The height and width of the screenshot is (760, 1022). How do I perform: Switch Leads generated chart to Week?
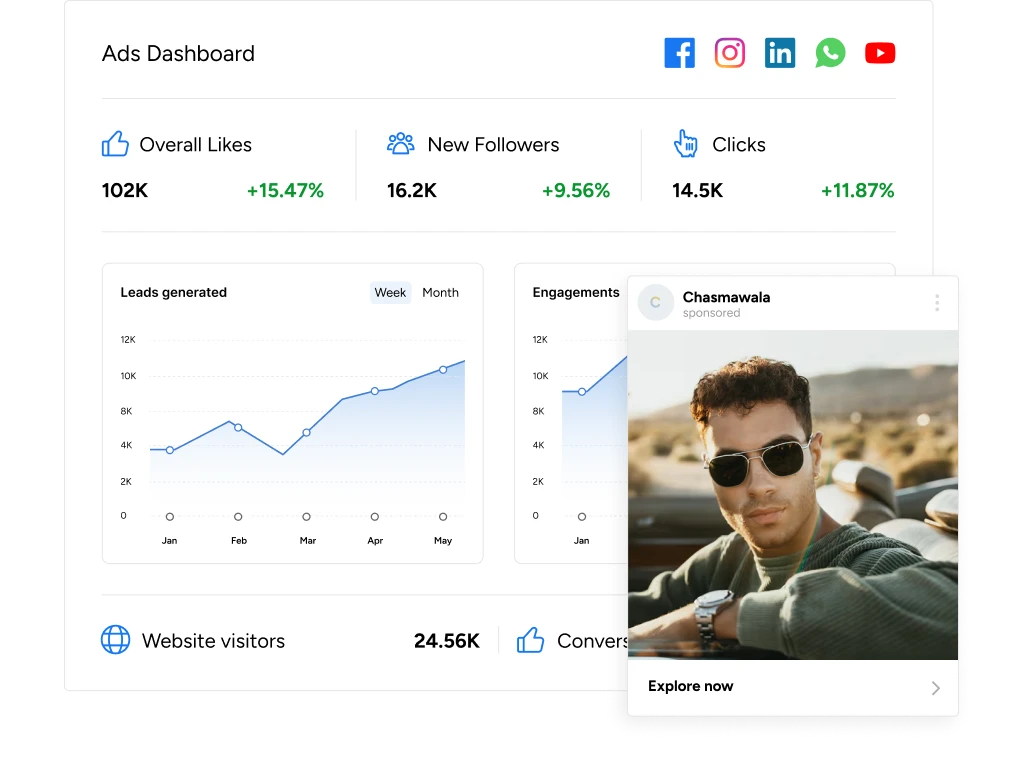(x=390, y=293)
